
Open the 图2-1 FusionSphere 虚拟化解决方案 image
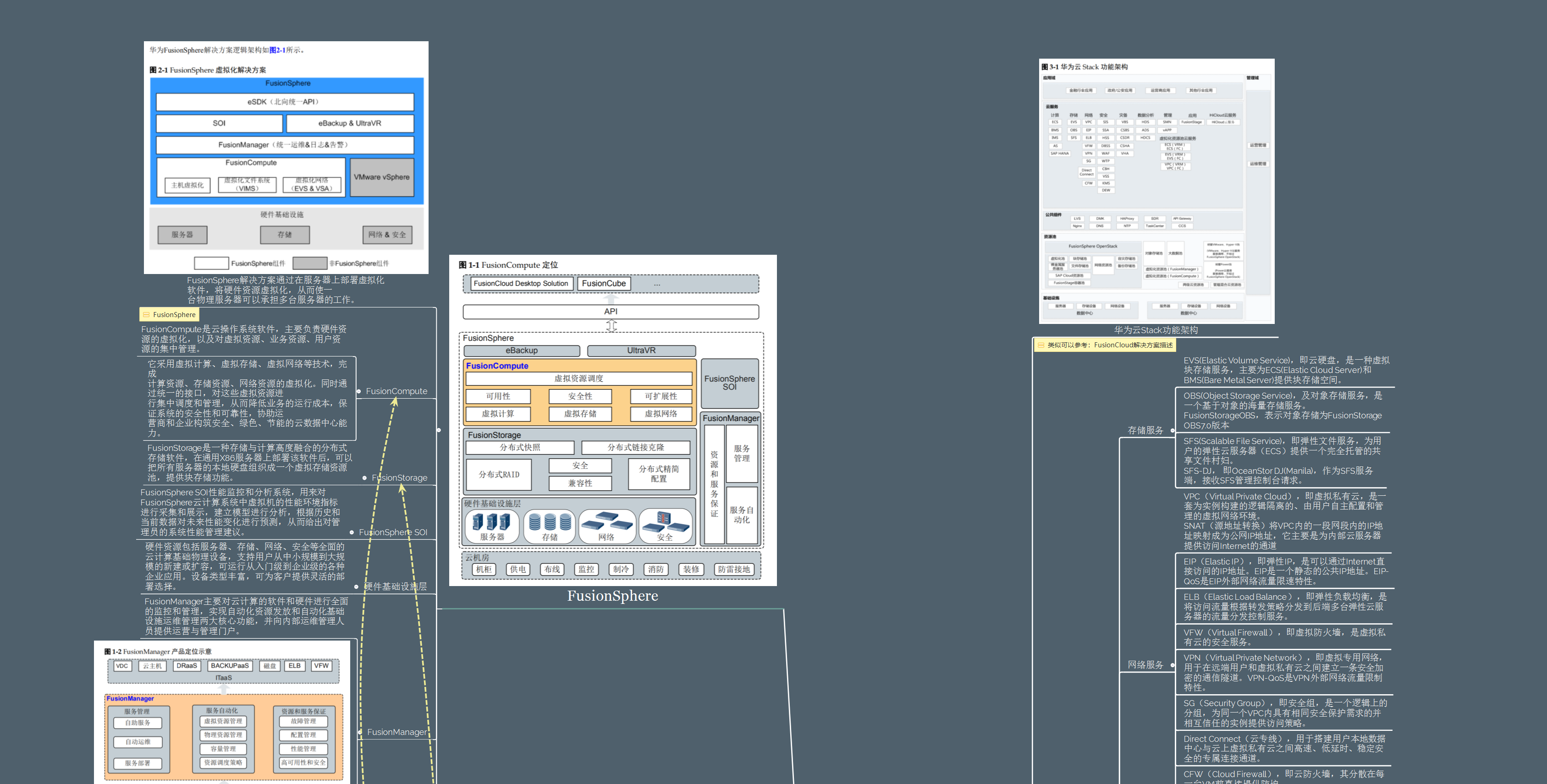tap(286, 157)
